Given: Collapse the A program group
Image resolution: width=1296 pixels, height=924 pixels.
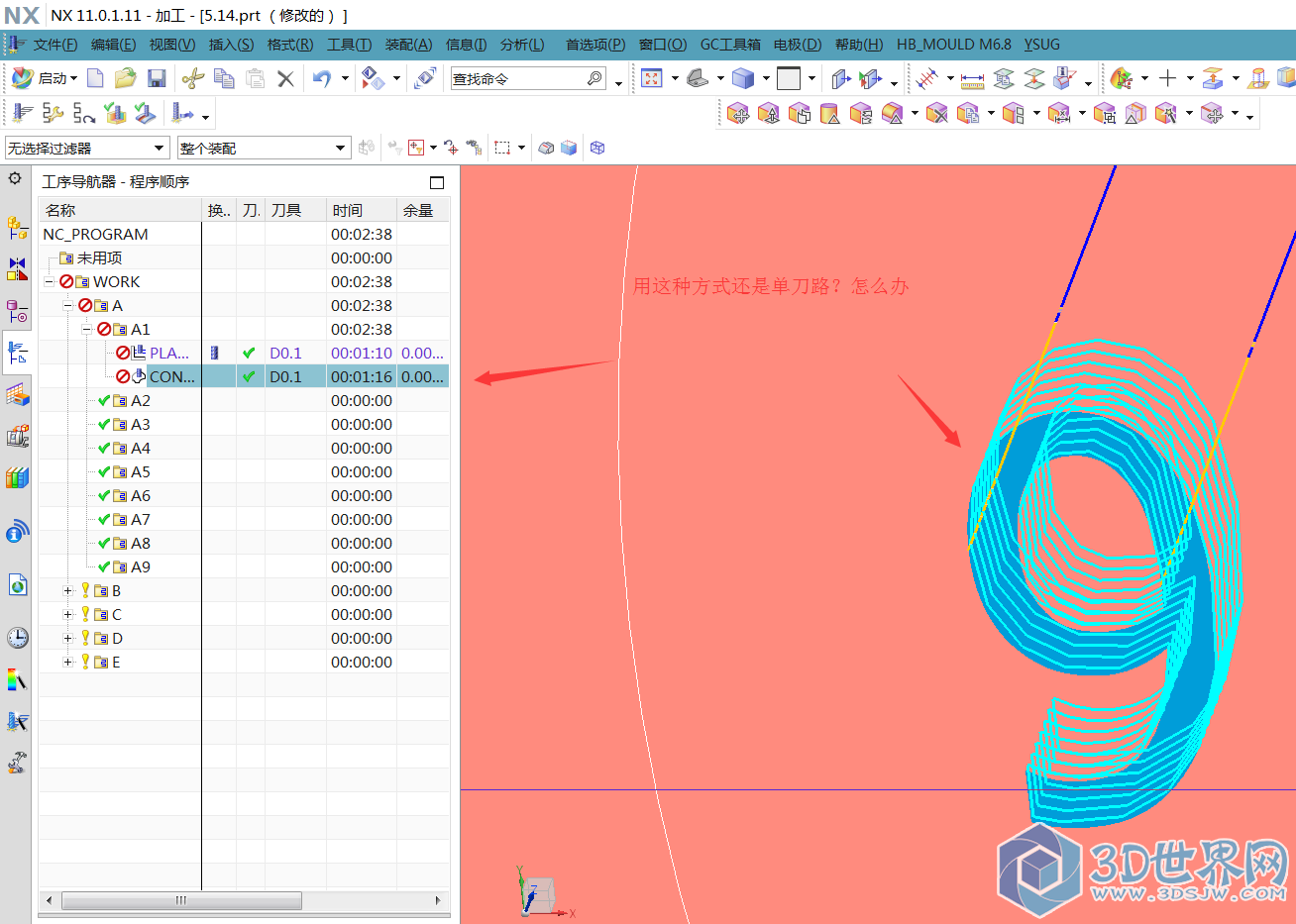Looking at the screenshot, I should click(x=68, y=306).
